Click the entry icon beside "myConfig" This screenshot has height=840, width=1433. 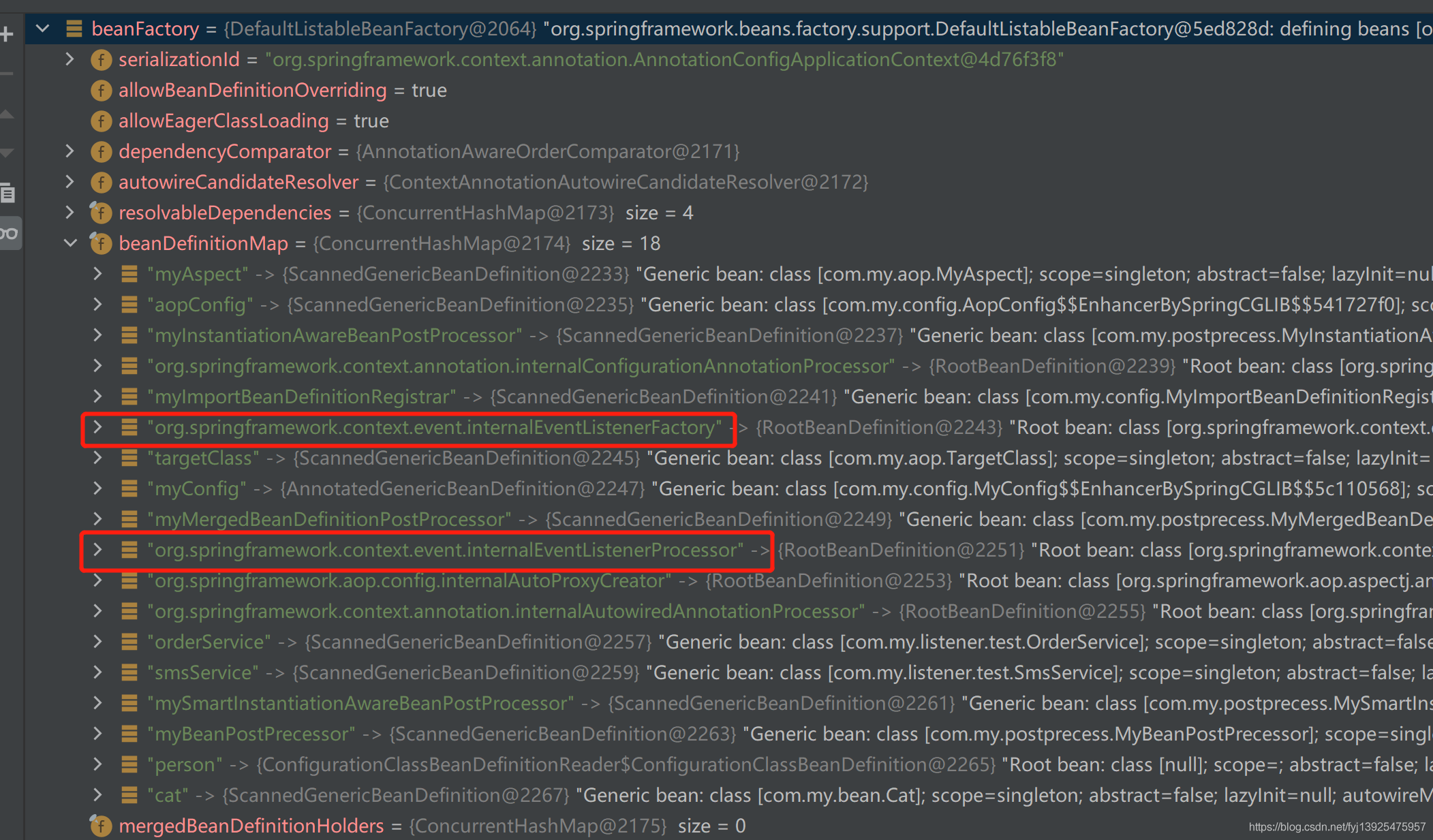(129, 488)
